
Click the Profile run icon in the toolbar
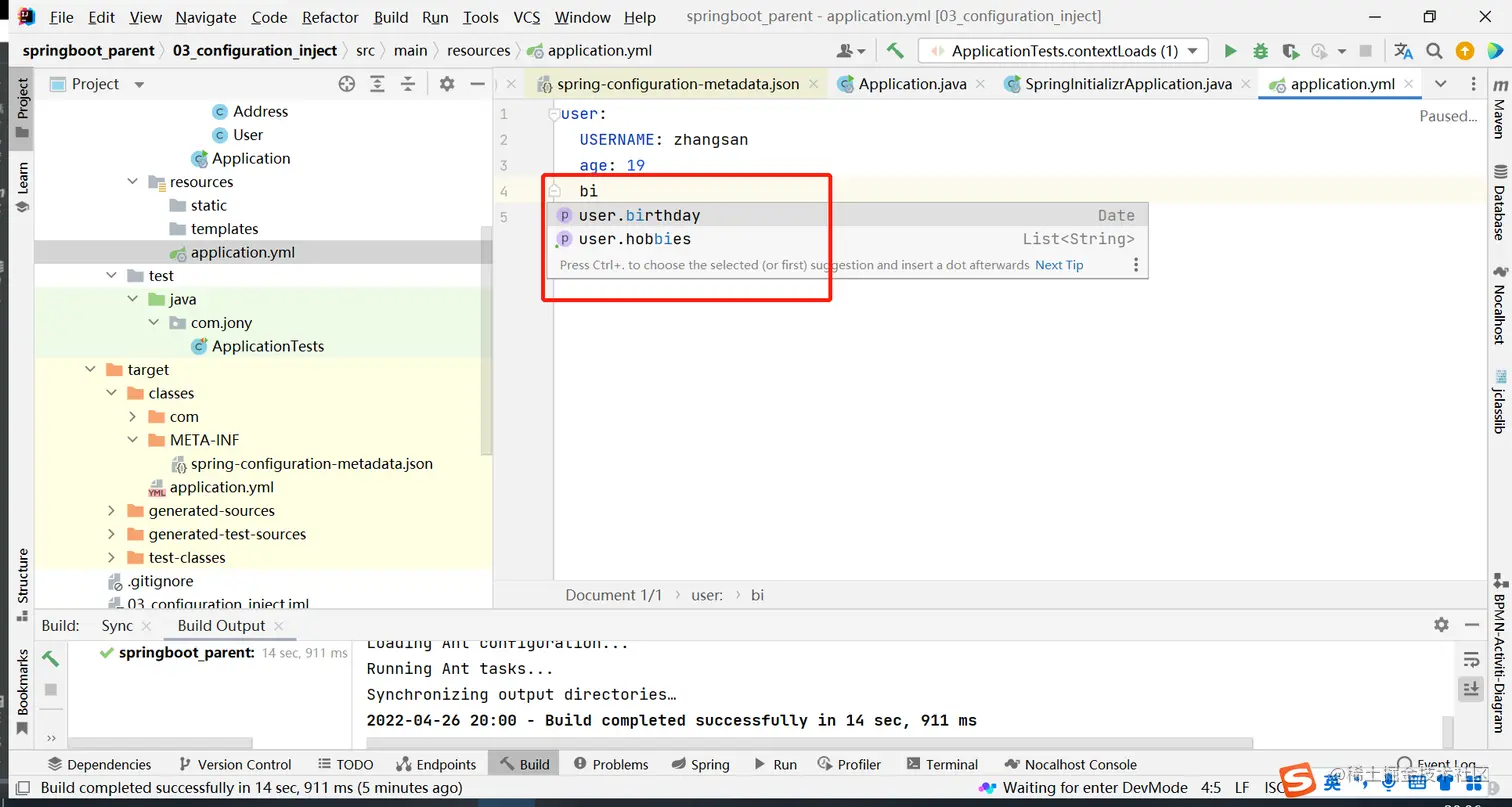(x=1320, y=51)
